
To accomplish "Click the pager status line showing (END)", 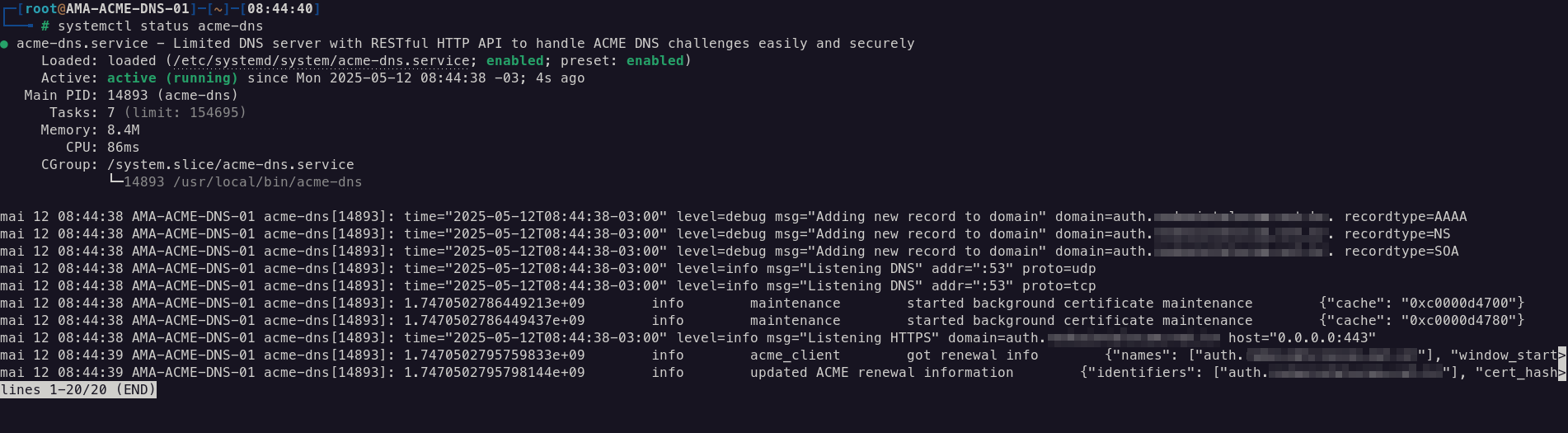I will [78, 389].
